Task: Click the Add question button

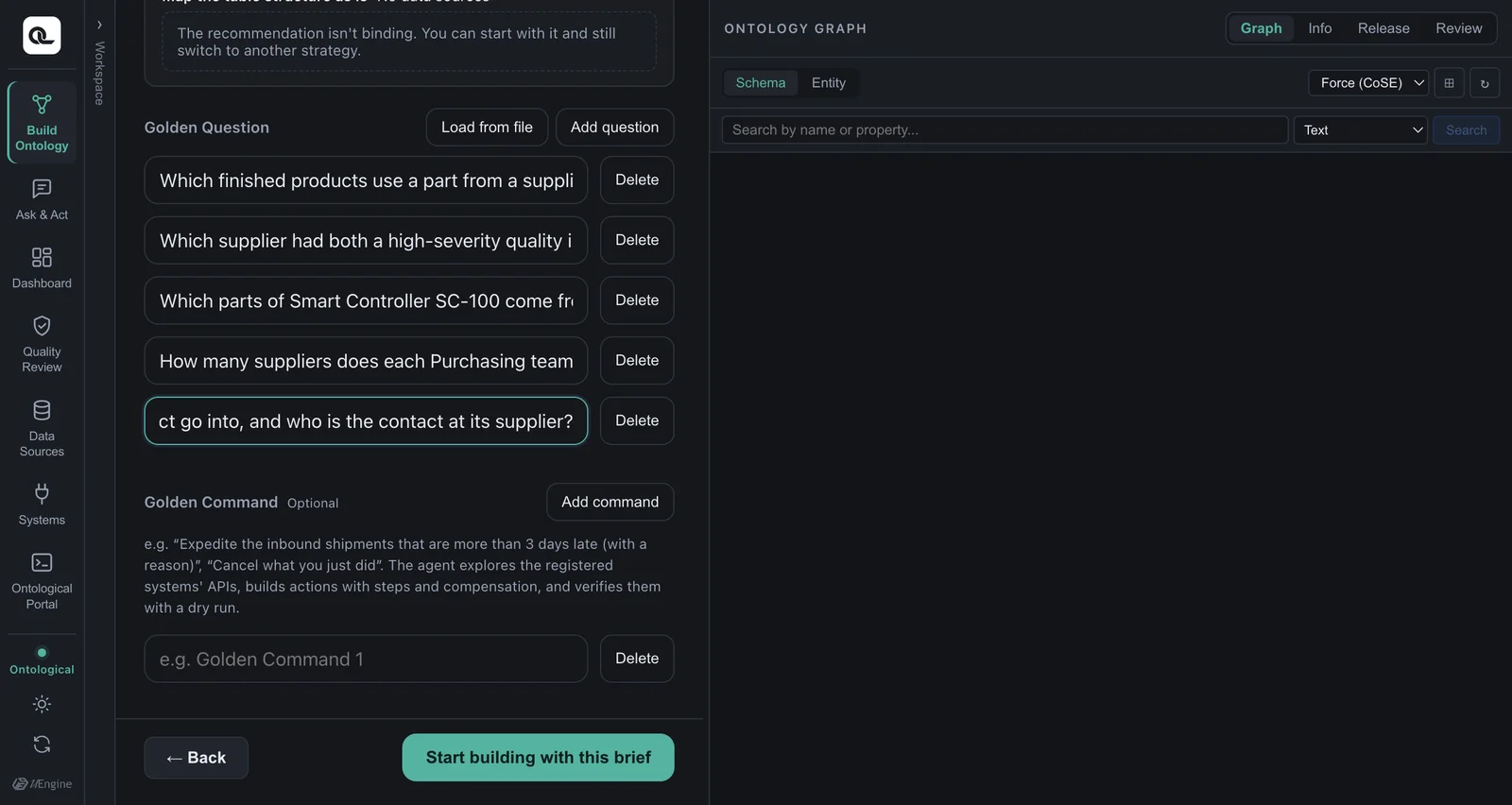Action: [x=614, y=128]
